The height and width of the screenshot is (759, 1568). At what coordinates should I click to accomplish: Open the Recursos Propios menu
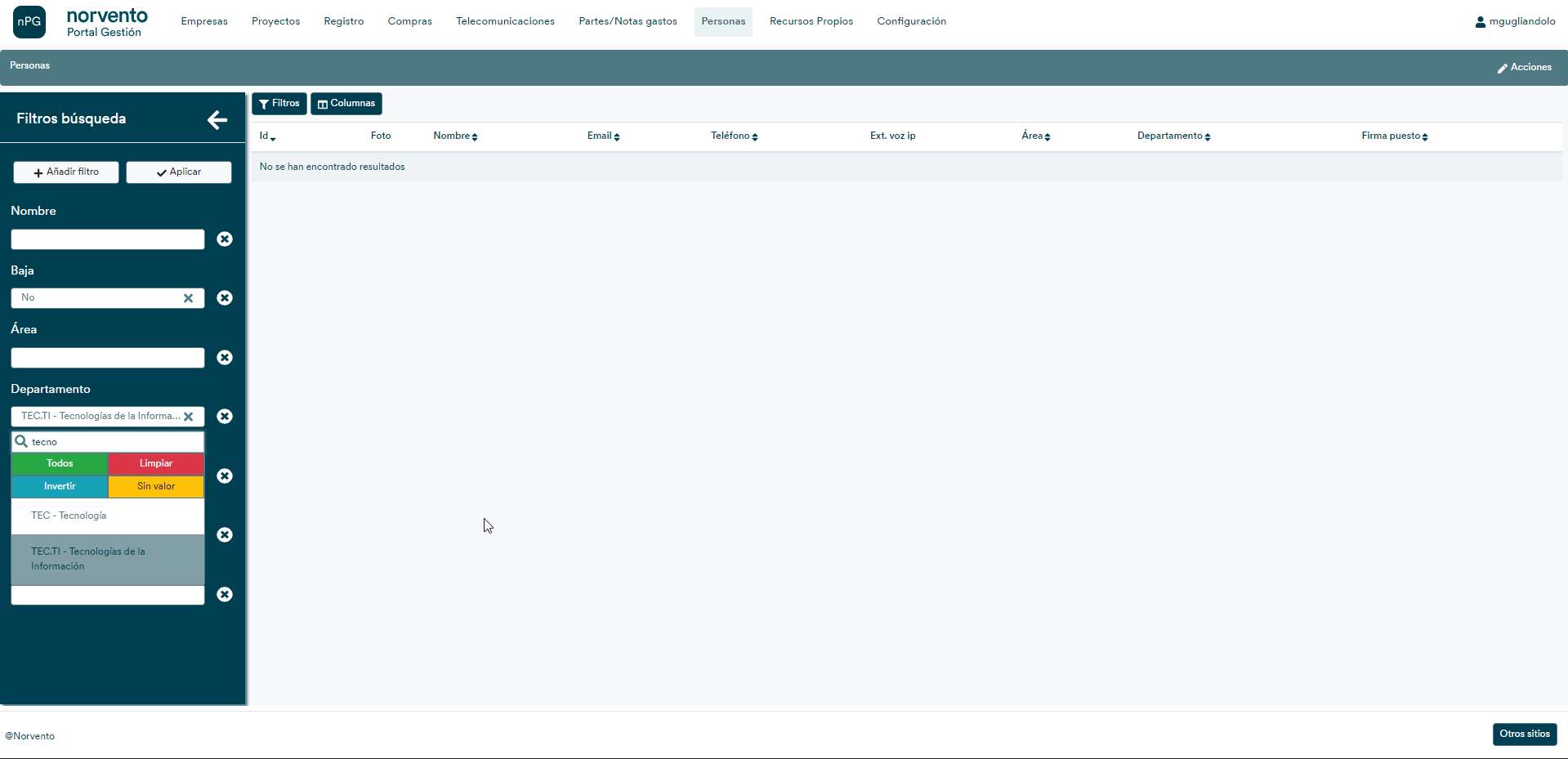[x=811, y=22]
